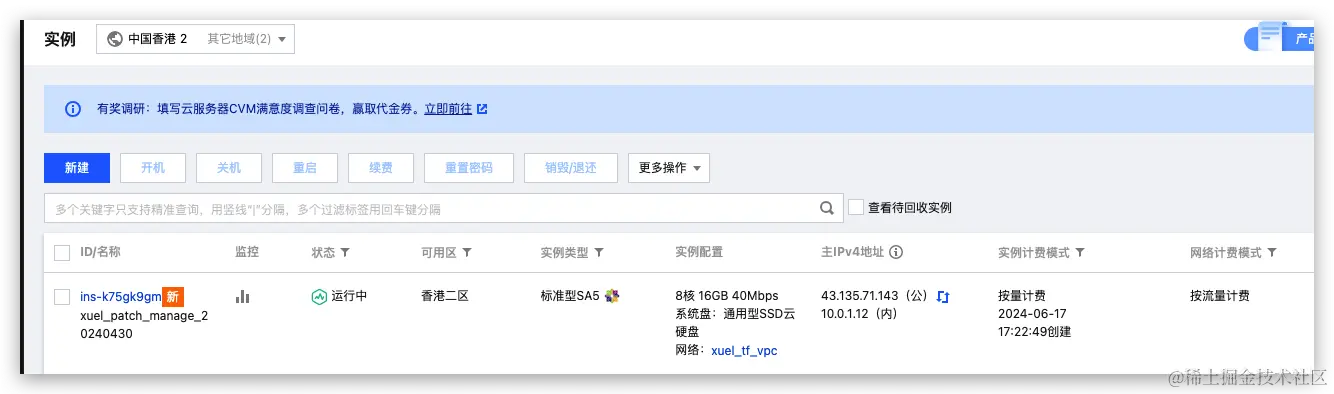The height and width of the screenshot is (394, 1334).
Task: Click the 续费 button
Action: (381, 168)
